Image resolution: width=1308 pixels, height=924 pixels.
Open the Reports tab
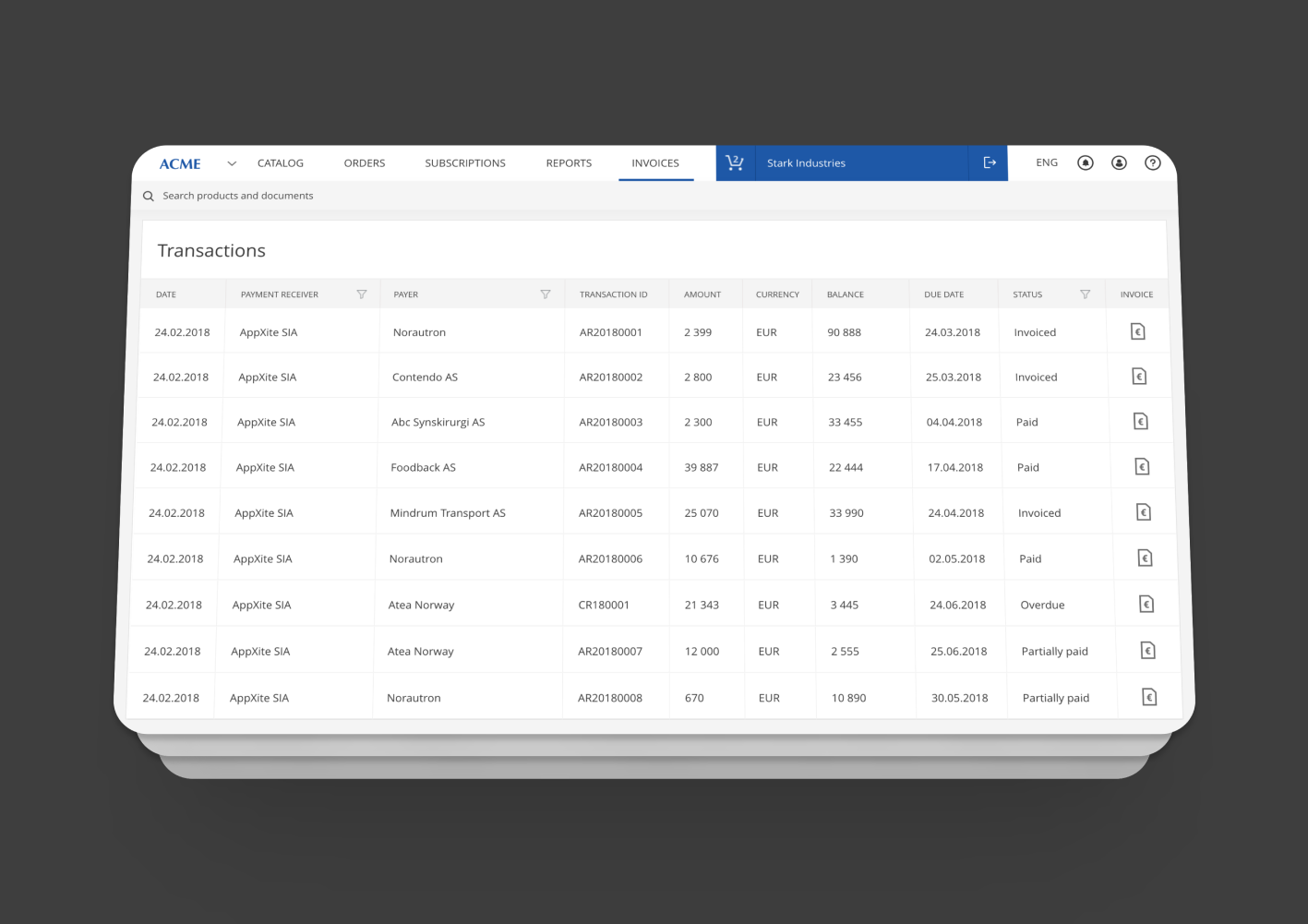(x=569, y=163)
